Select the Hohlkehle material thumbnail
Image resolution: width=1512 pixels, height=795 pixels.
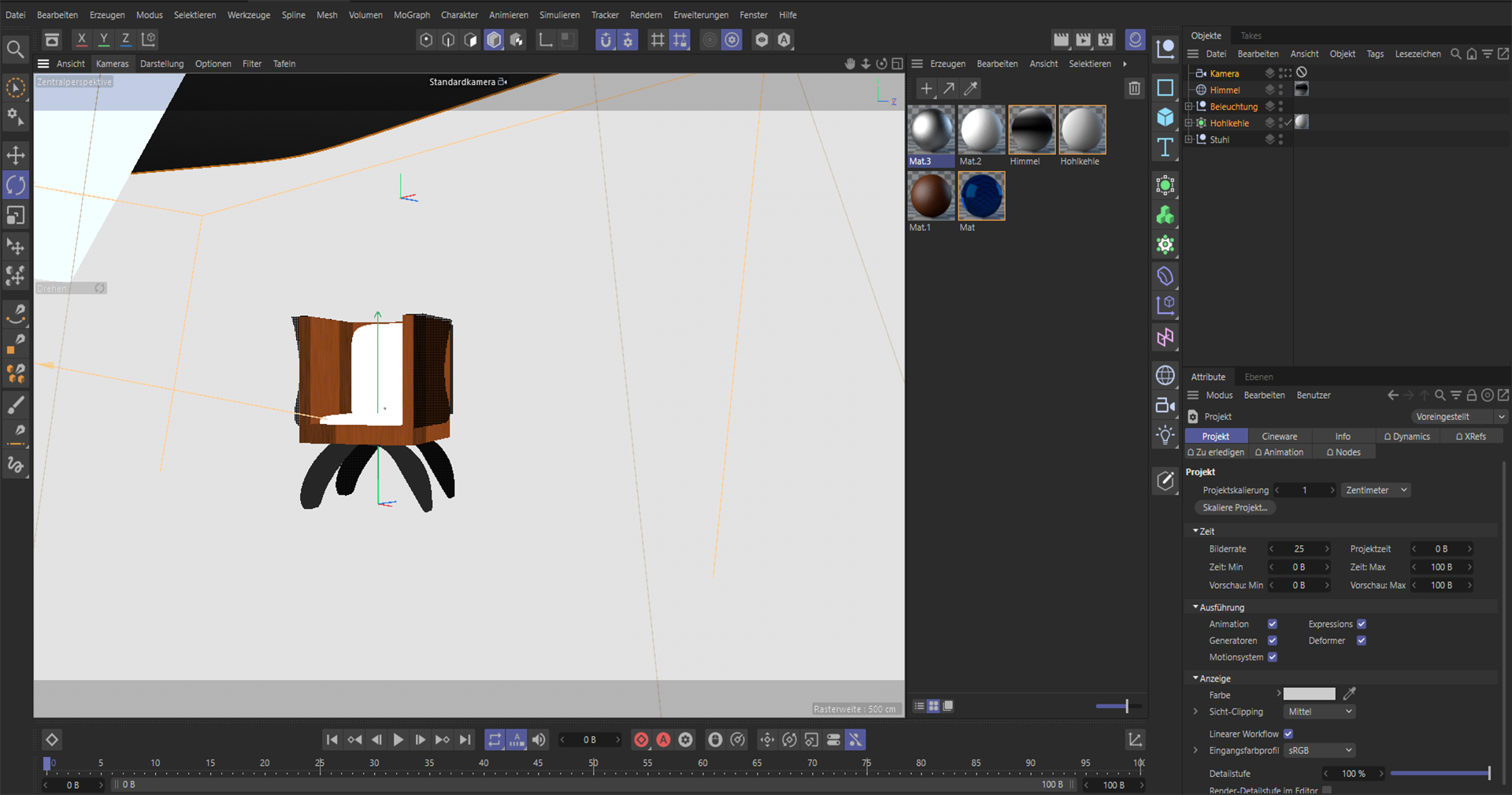pyautogui.click(x=1082, y=130)
